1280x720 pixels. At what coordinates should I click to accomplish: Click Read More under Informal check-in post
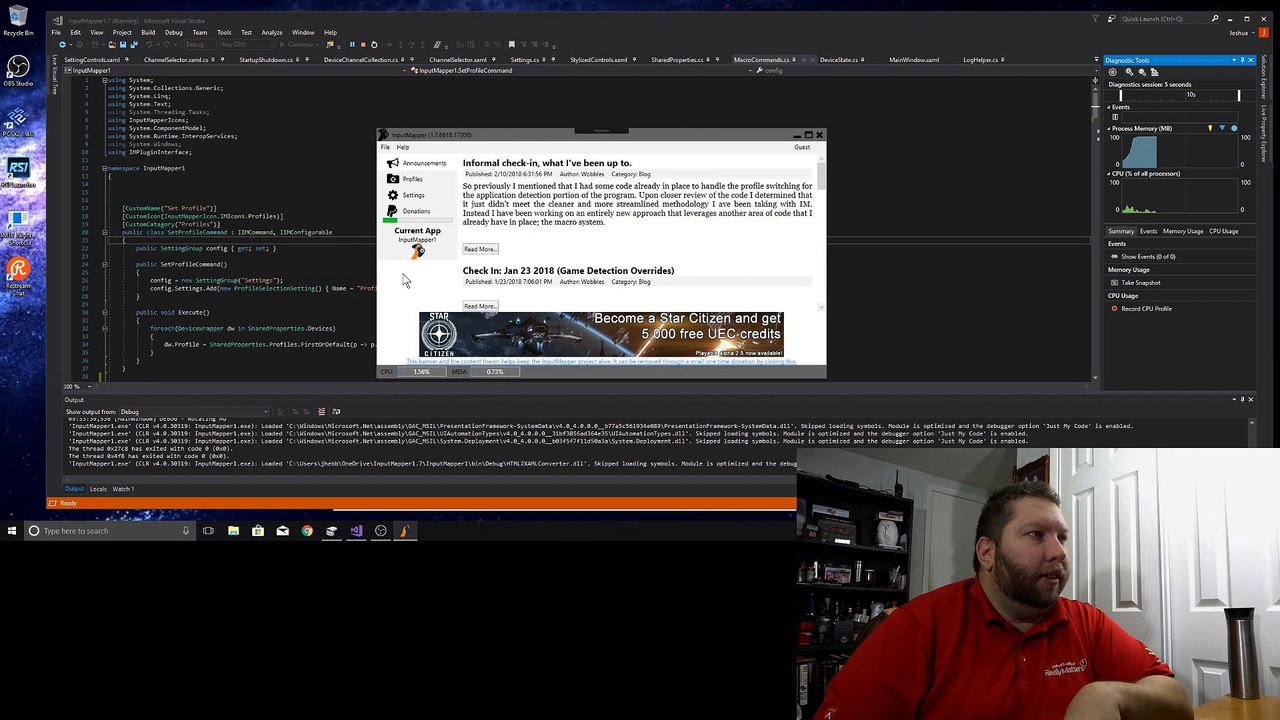(480, 249)
